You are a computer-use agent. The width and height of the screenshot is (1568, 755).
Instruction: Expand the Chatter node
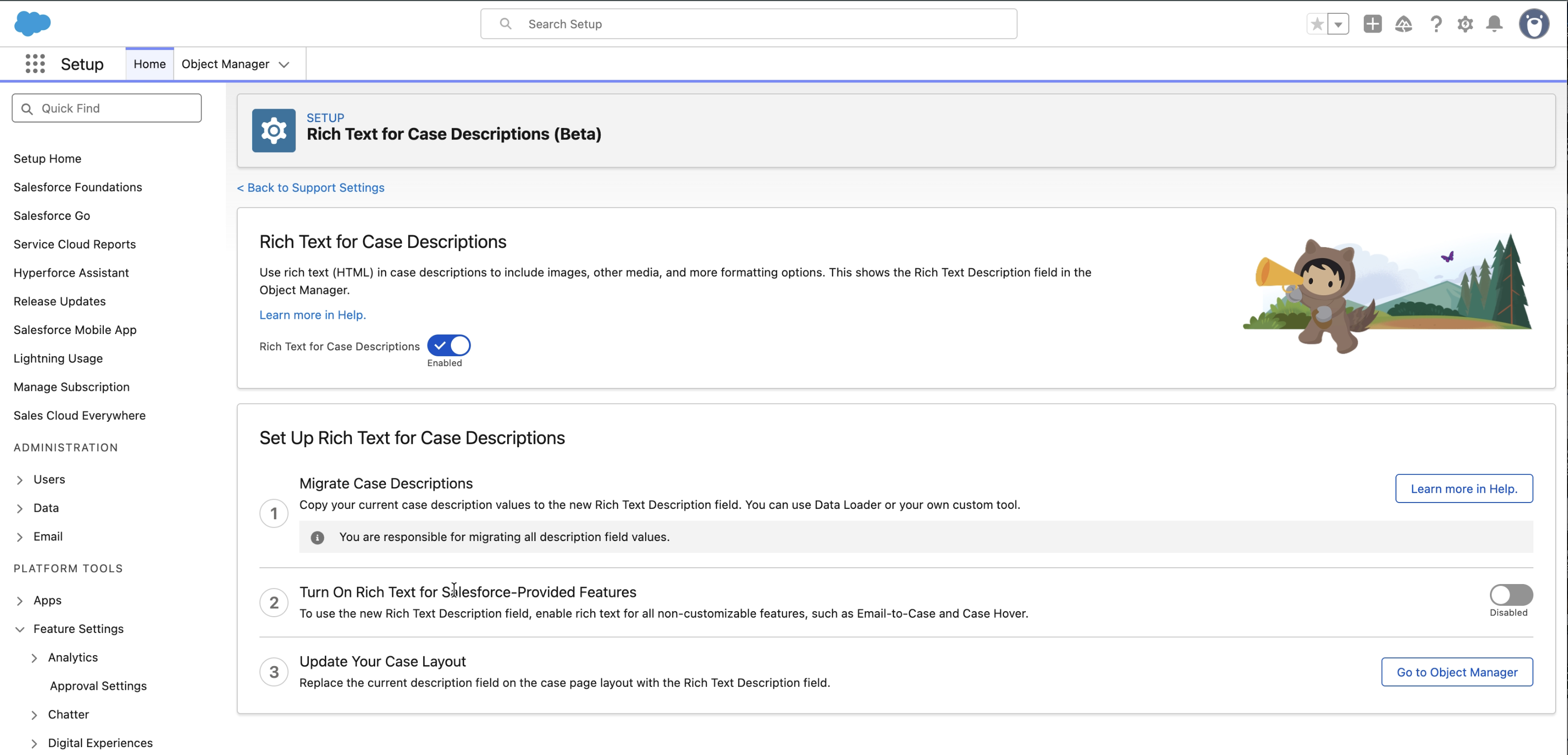pyautogui.click(x=34, y=715)
